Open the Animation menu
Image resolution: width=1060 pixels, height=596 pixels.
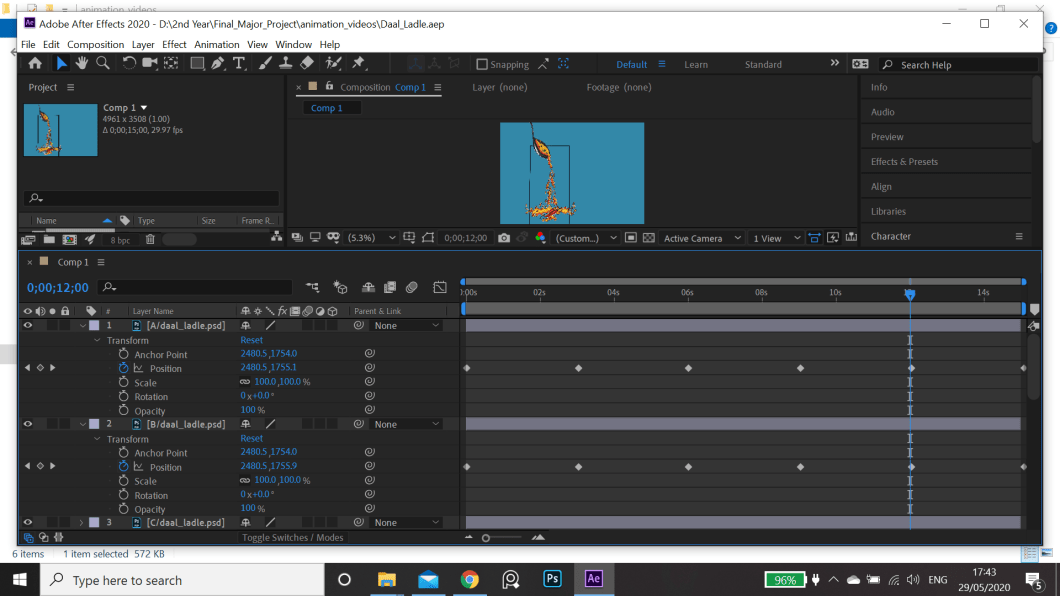click(216, 45)
